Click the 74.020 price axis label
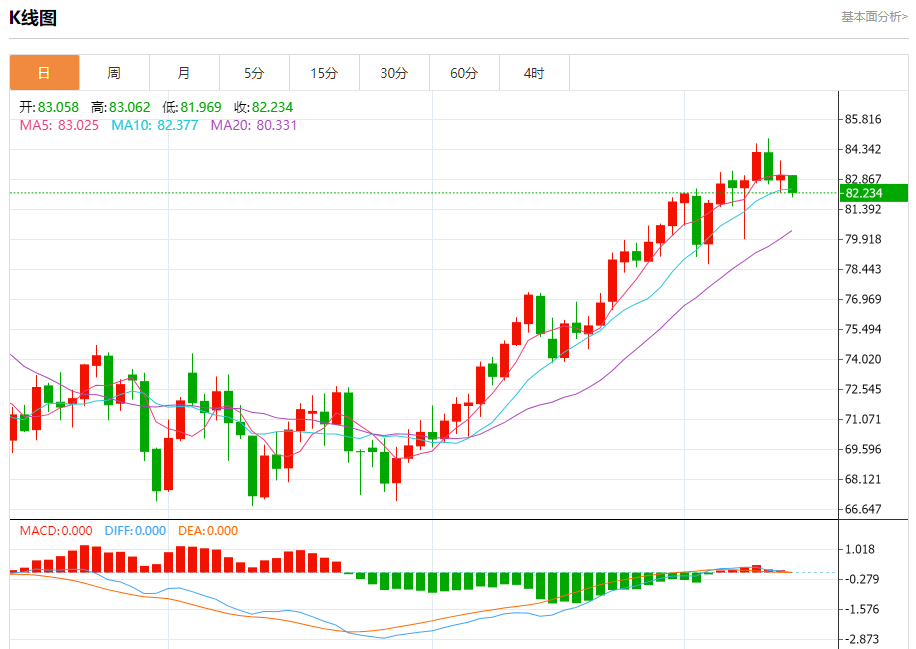The width and height of the screenshot is (916, 649). pos(863,359)
